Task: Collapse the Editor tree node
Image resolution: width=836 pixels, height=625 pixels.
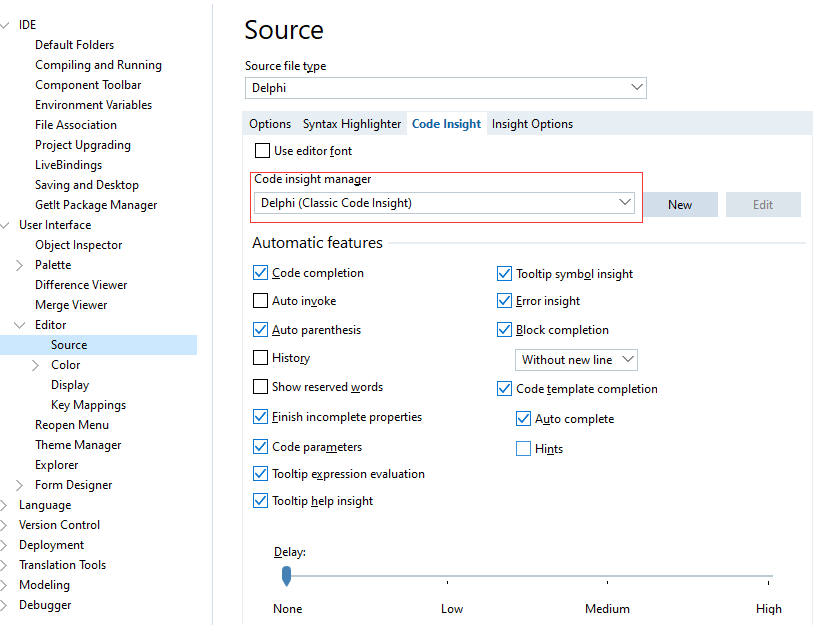Action: 20,325
